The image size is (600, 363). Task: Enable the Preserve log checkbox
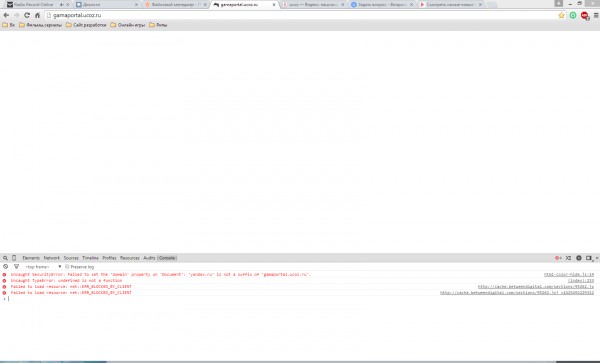[67, 267]
